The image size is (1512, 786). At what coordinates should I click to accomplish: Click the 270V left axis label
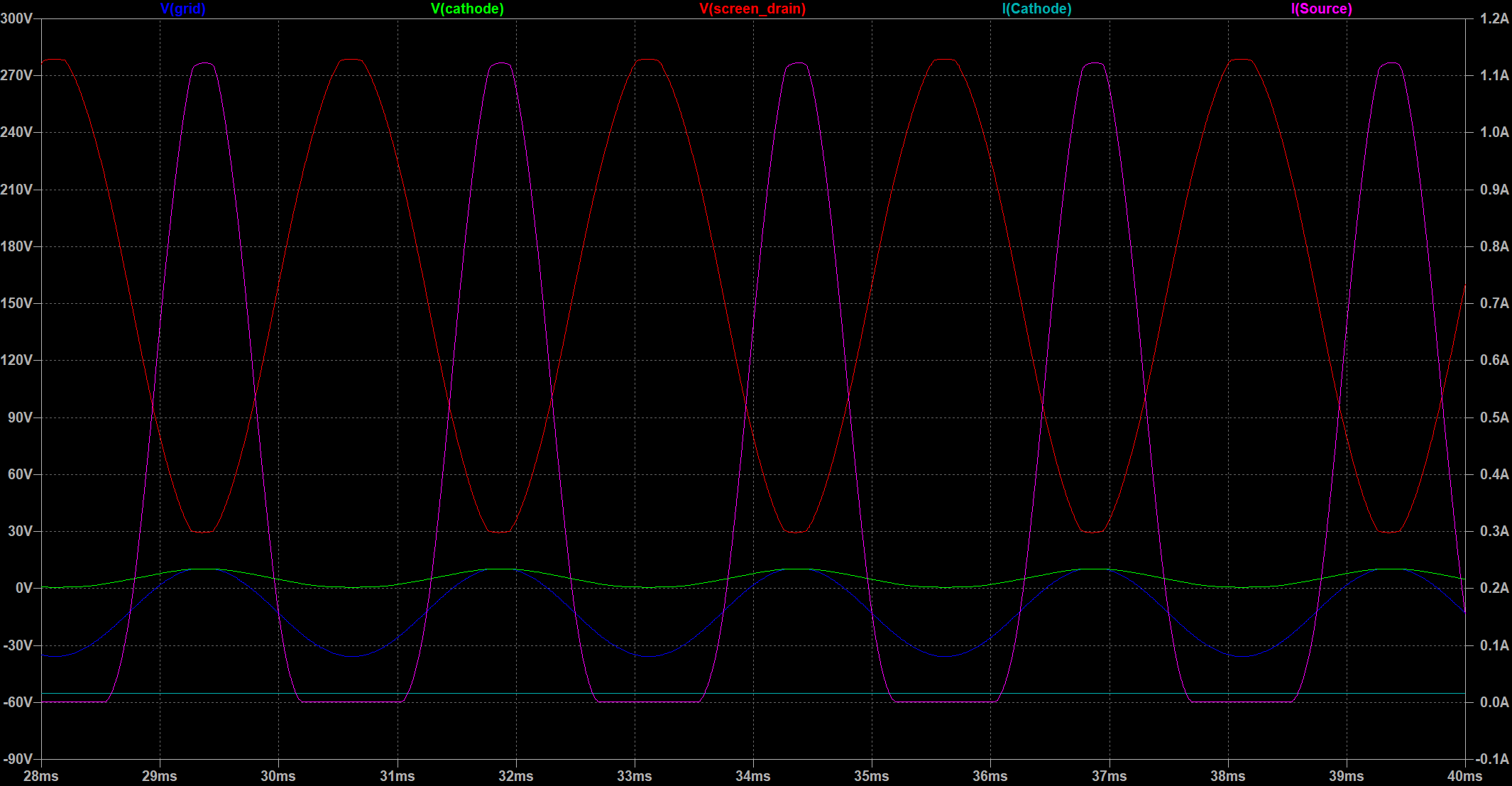(16, 75)
